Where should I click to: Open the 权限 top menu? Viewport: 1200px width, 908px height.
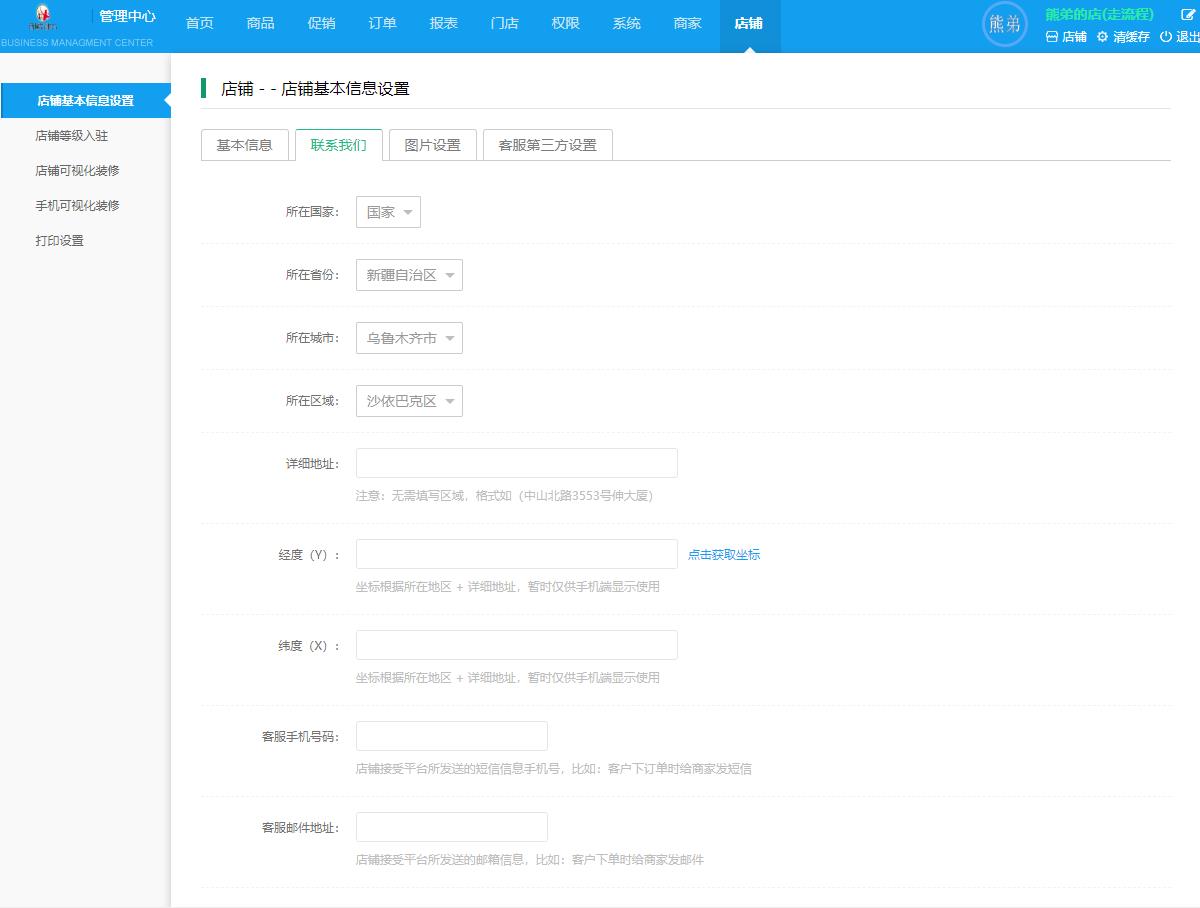(566, 23)
